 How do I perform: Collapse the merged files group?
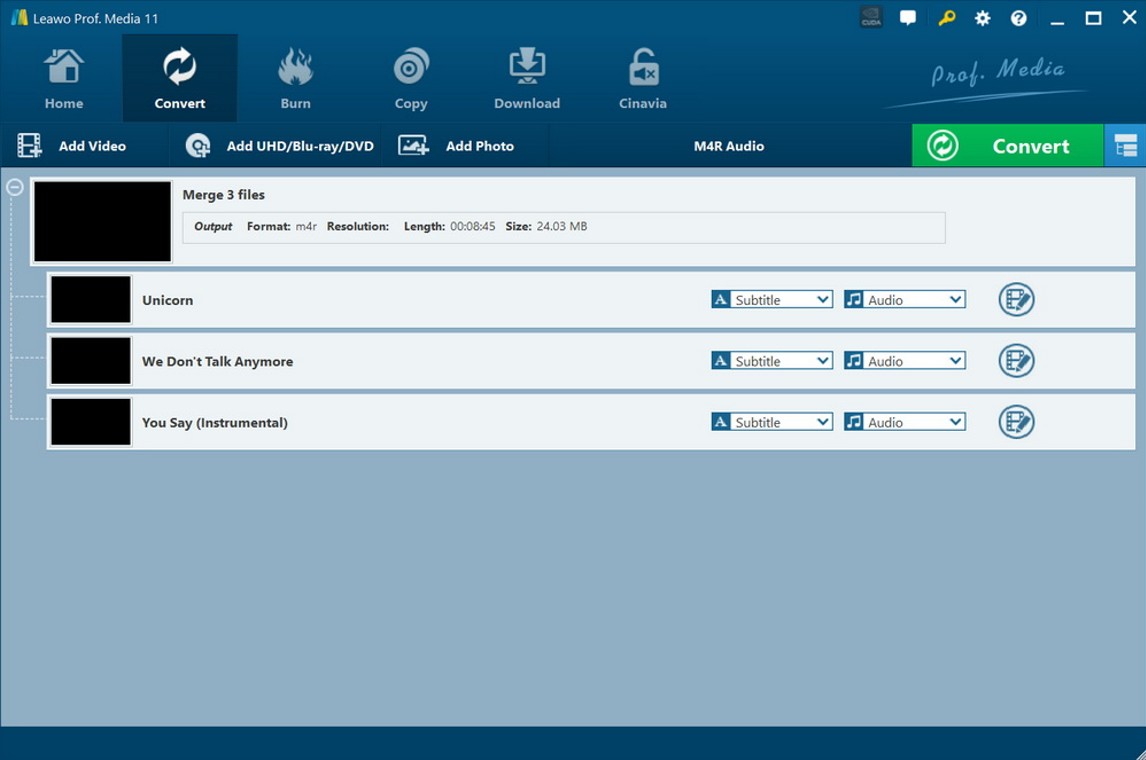tap(15, 187)
